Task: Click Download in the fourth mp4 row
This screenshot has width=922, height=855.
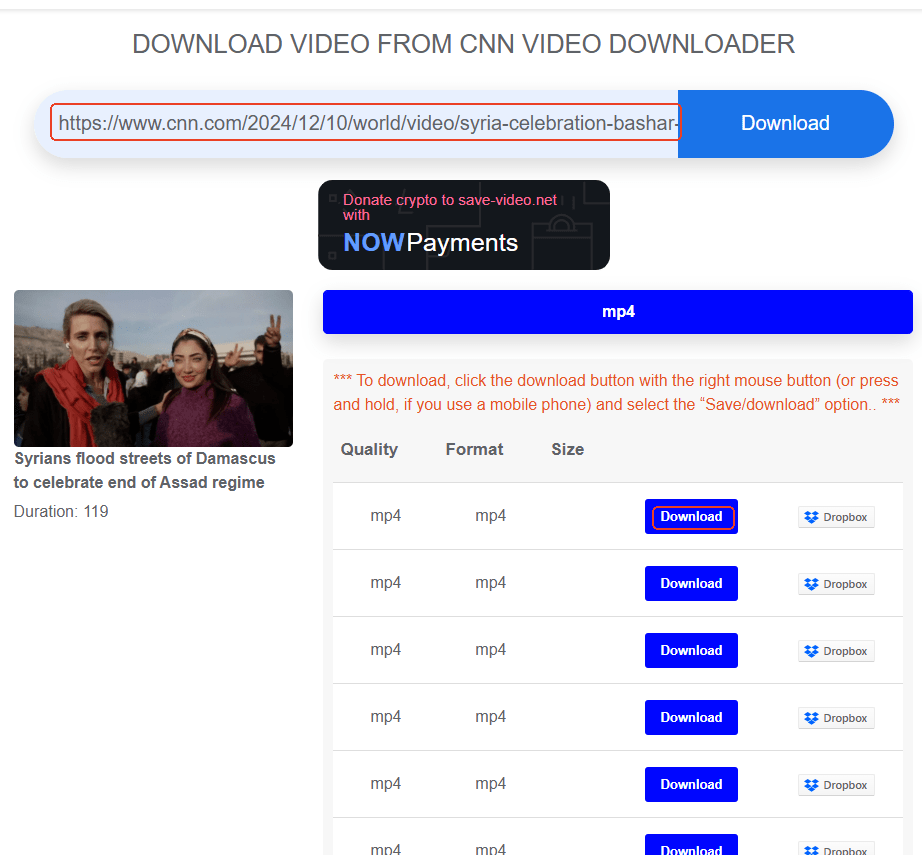Action: click(x=691, y=718)
